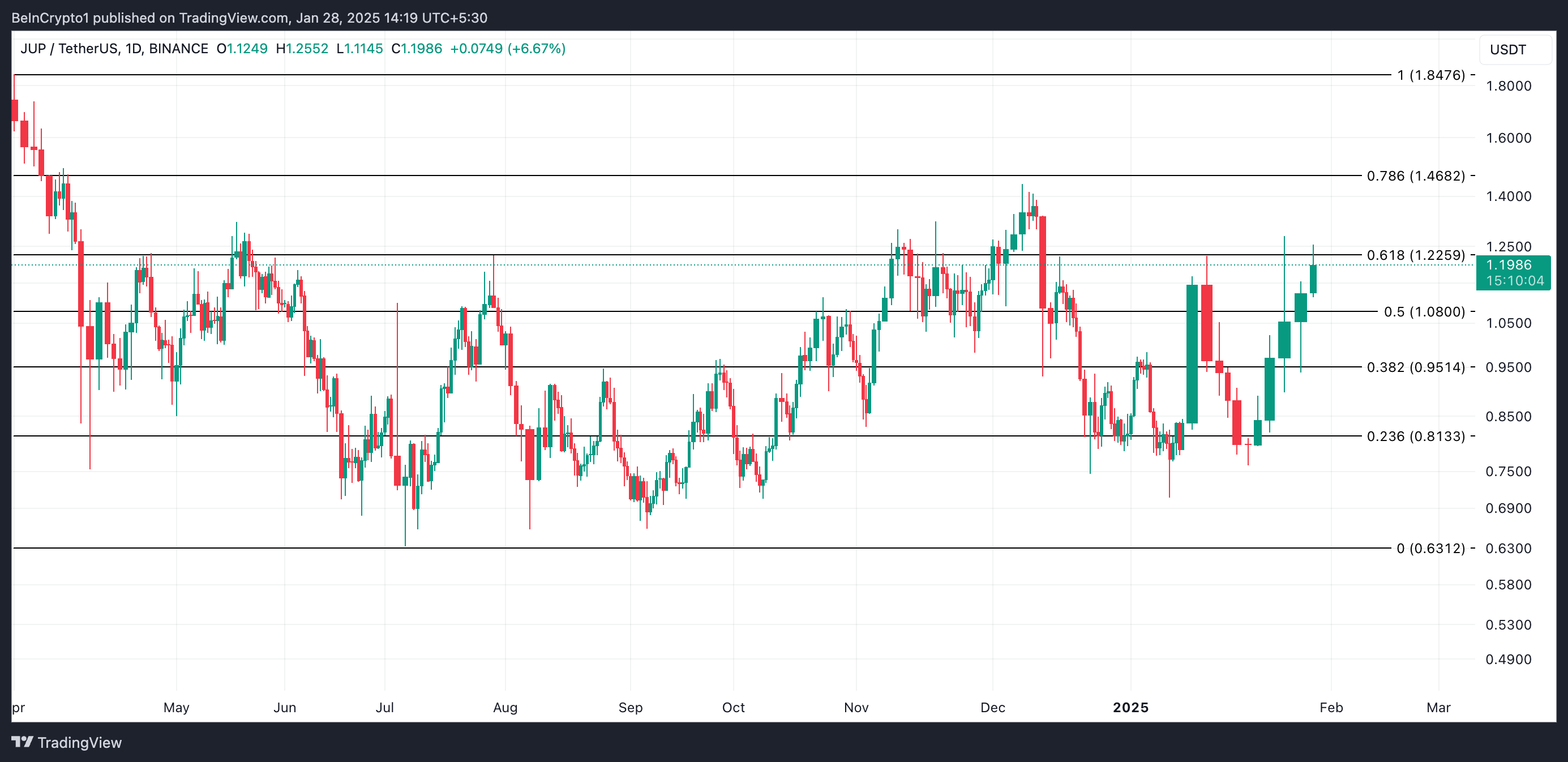Click the Feb label on time axis
This screenshot has height=762, width=1568.
click(1331, 707)
